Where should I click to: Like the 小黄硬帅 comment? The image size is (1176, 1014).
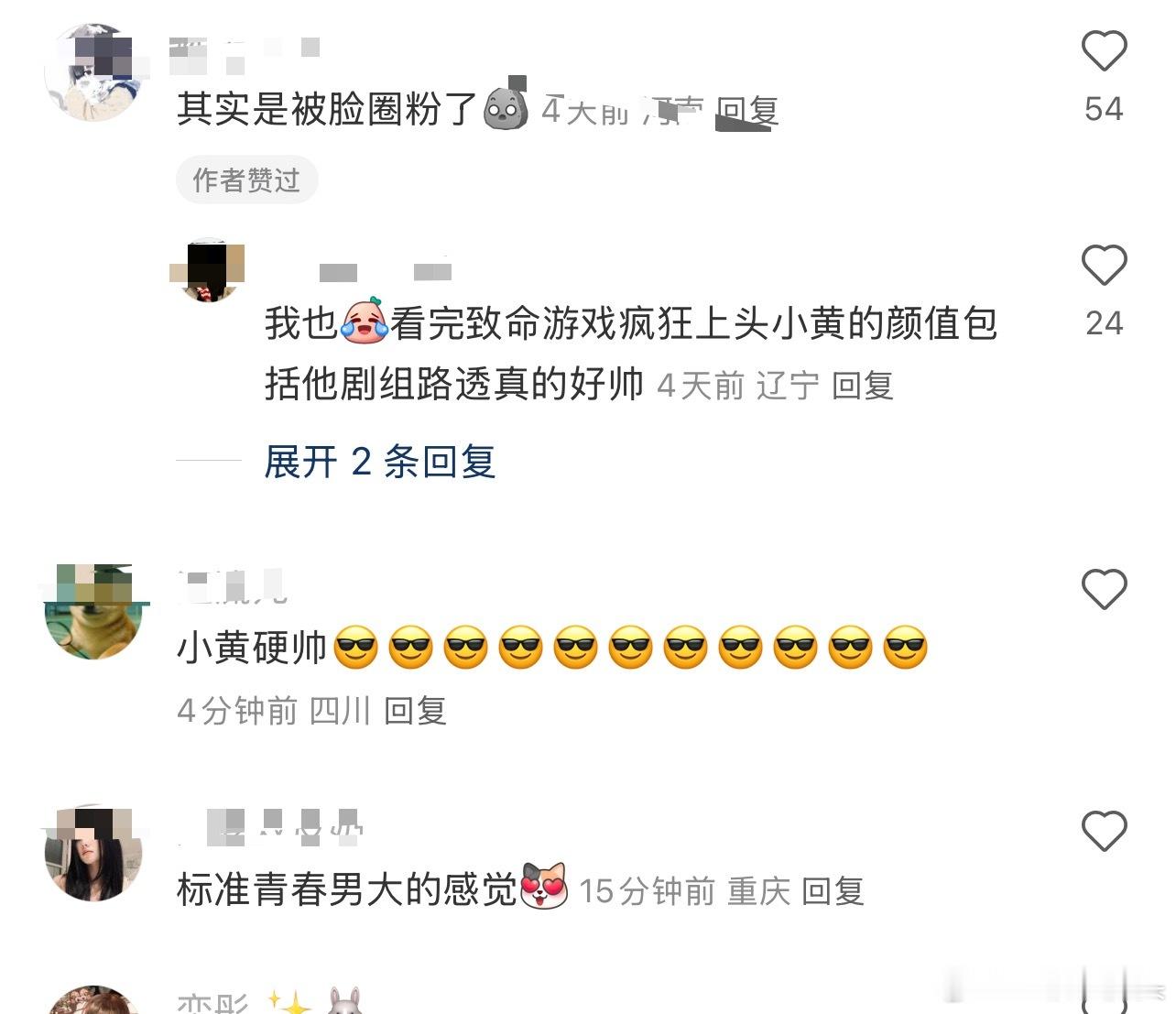pyautogui.click(x=1104, y=589)
